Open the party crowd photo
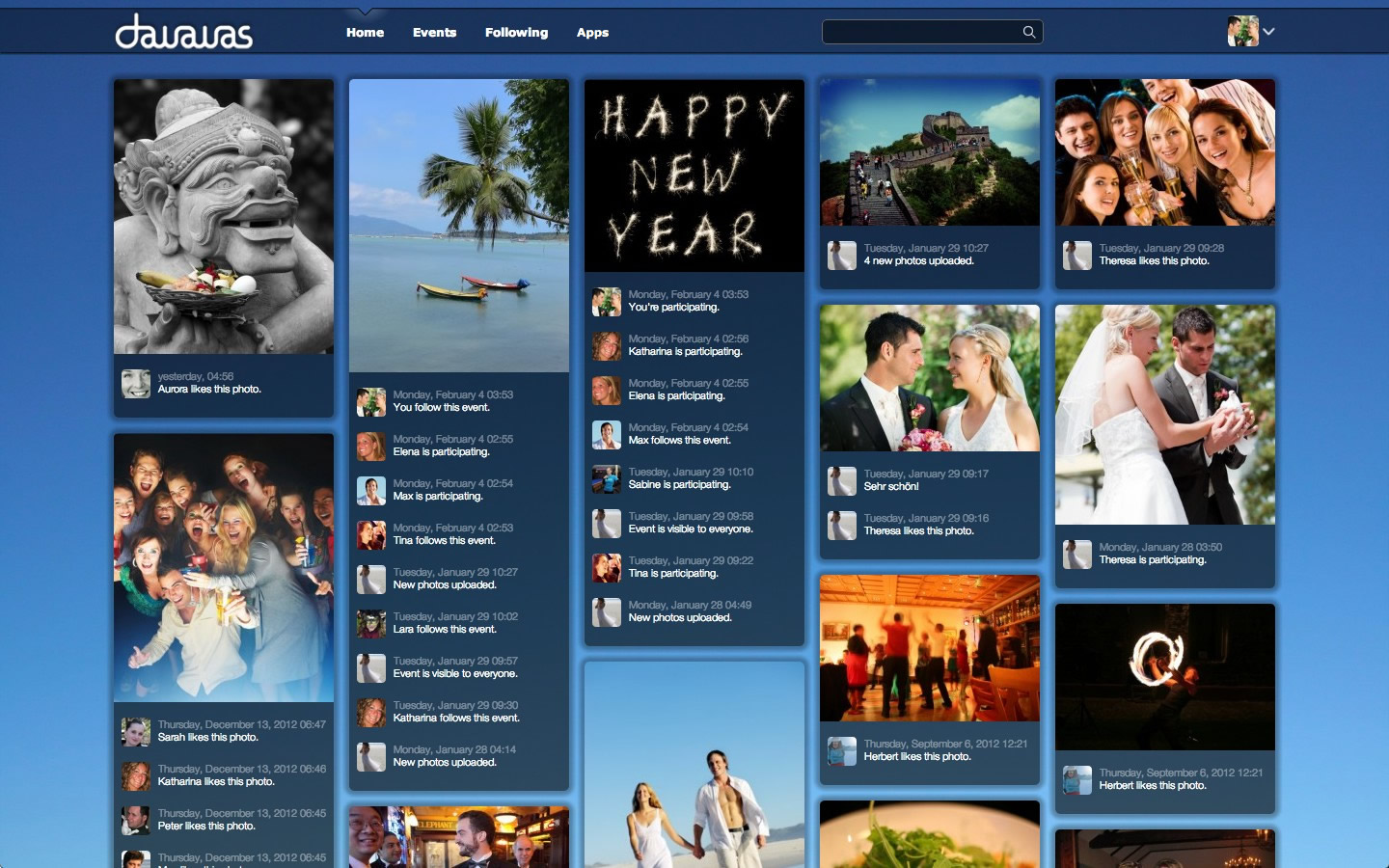 [224, 567]
